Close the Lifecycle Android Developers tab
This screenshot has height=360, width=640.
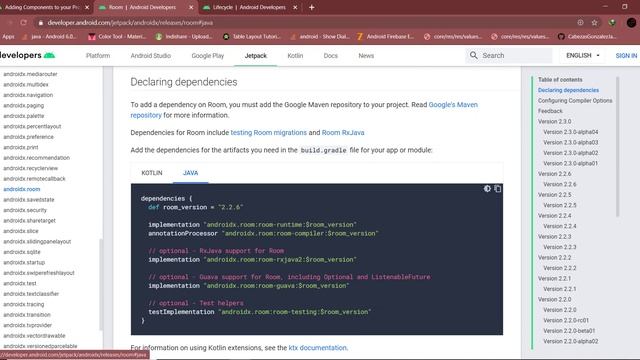tap(295, 7)
